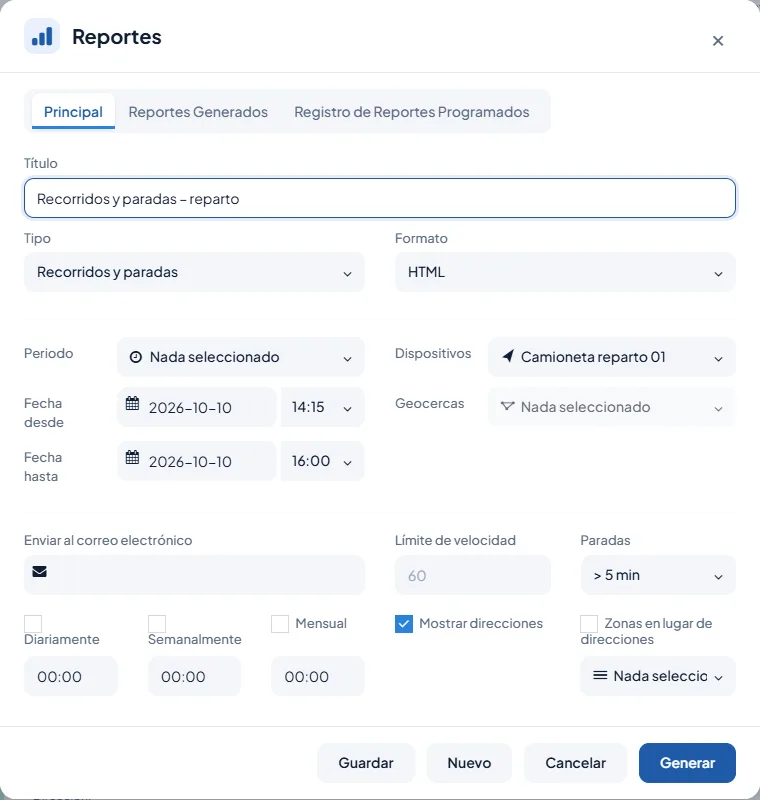Viewport: 760px width, 800px height.
Task: Click the geofence icon in Geocercas selector
Action: (x=507, y=406)
